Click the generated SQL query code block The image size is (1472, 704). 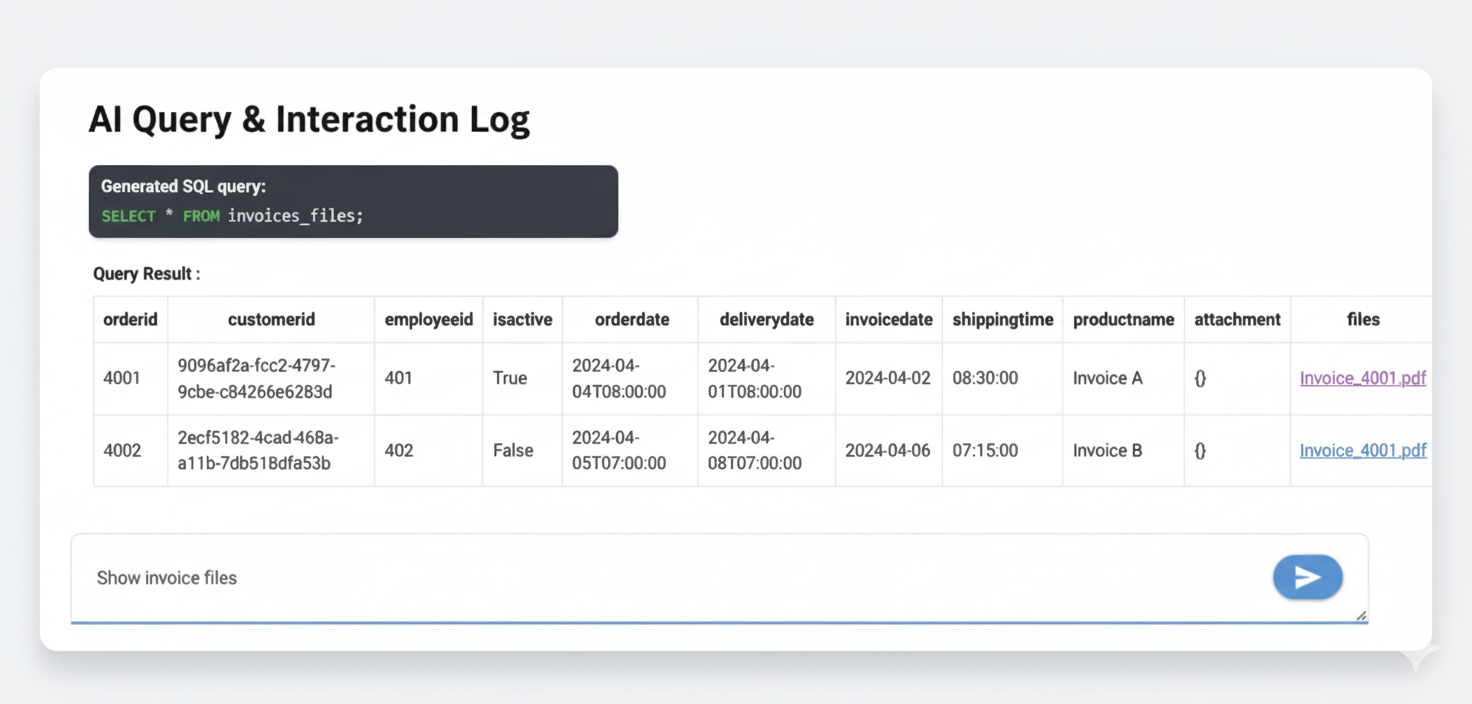353,202
